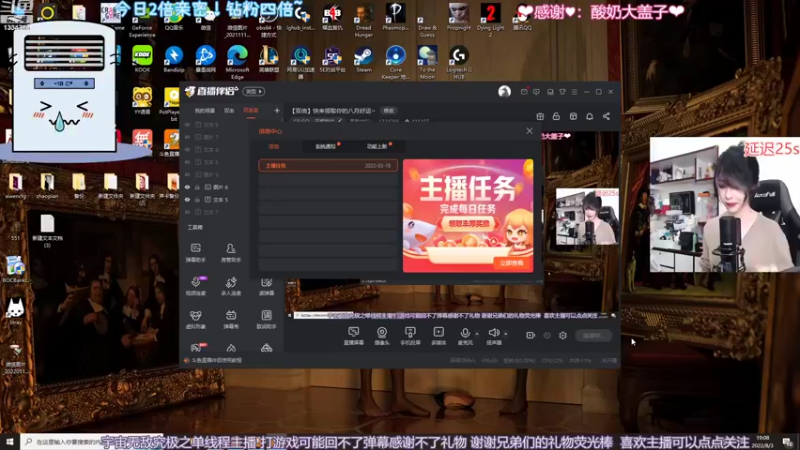Close the message center dialog
Viewport: 800px width, 450px height.
(x=529, y=131)
